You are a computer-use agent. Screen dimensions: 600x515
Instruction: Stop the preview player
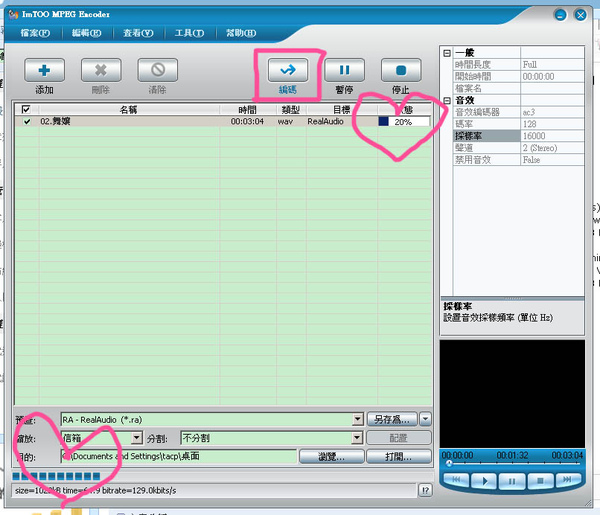pyautogui.click(x=540, y=481)
